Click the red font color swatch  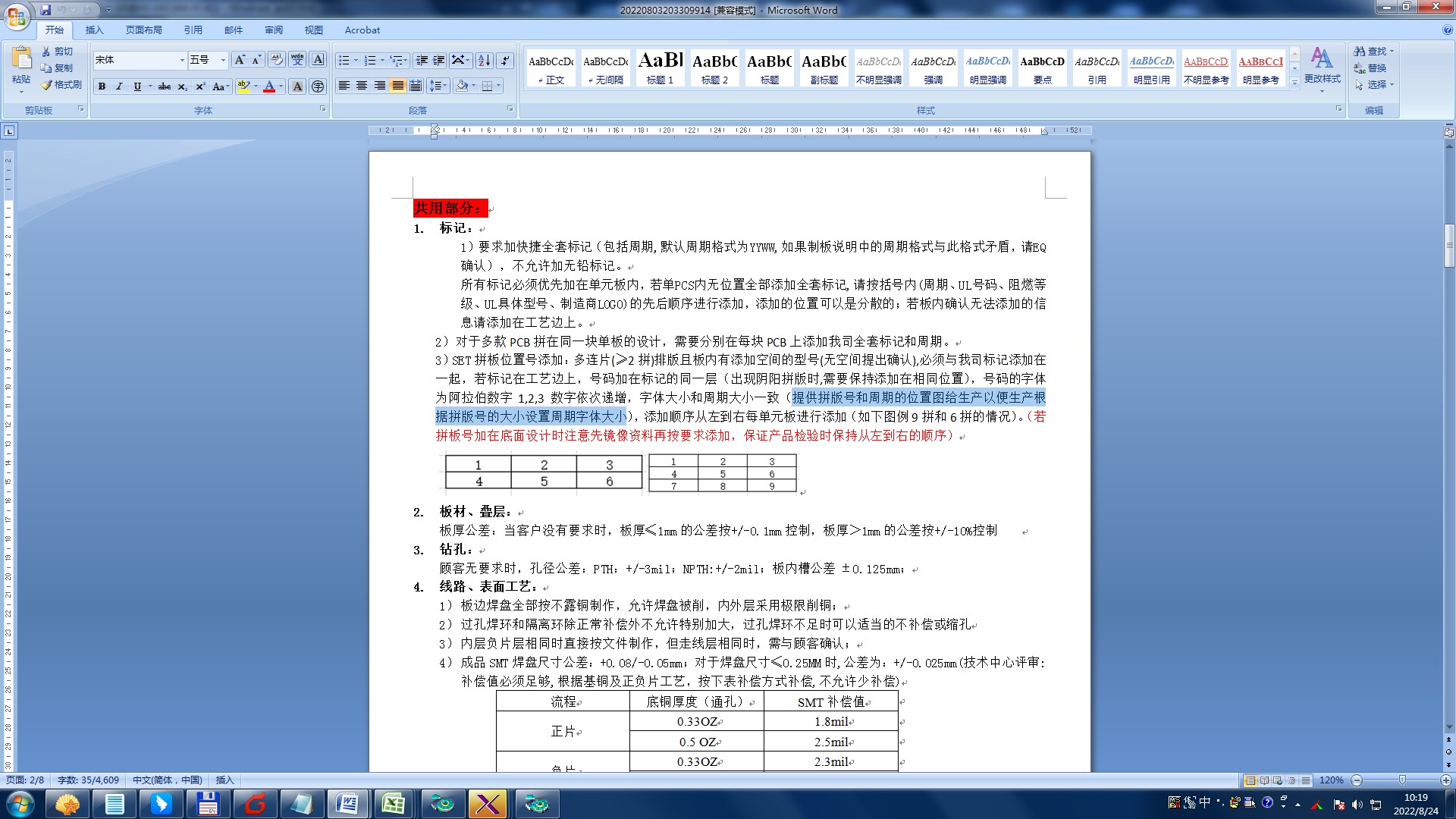268,86
